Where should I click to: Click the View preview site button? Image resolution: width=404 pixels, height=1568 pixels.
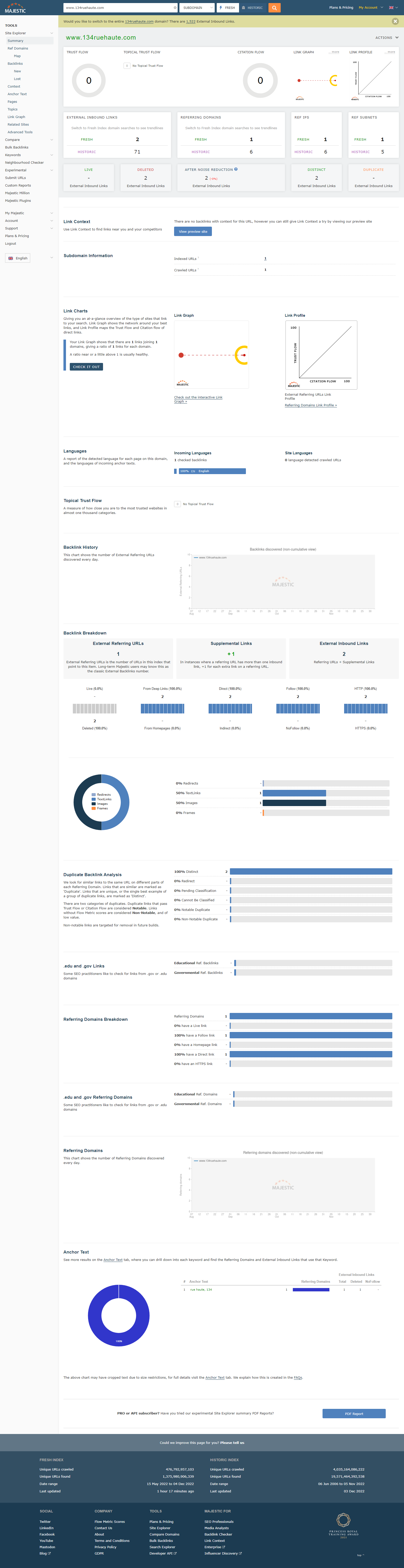(x=193, y=231)
